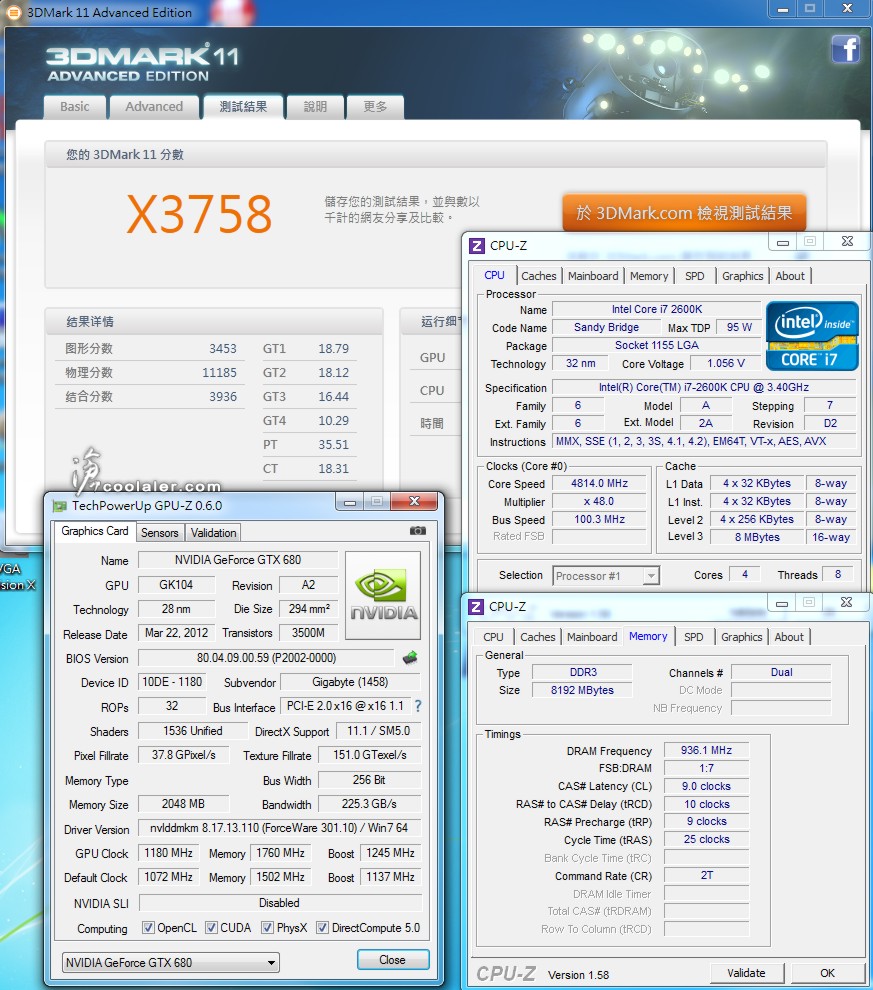Click the Bandwidth value 225.3 GB/s
This screenshot has width=873, height=990.
point(369,804)
